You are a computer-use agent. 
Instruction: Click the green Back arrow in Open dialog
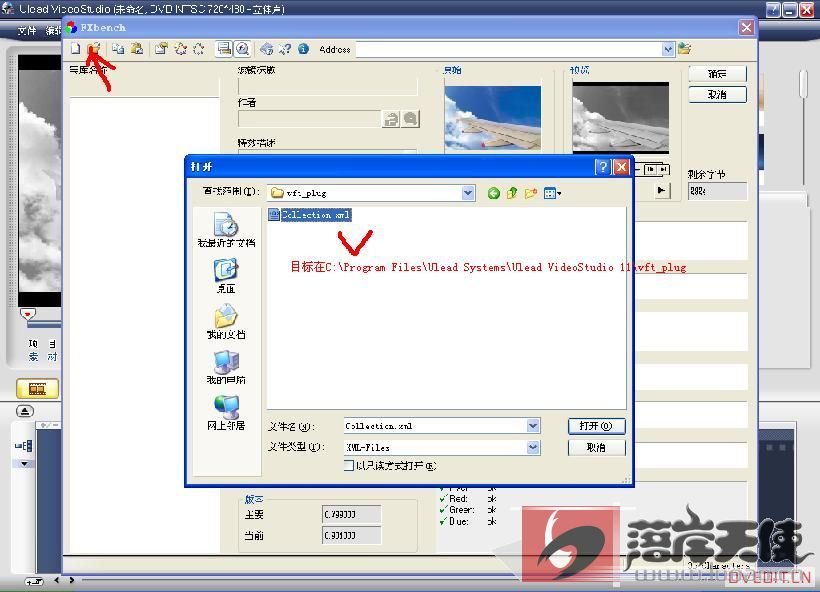click(493, 193)
